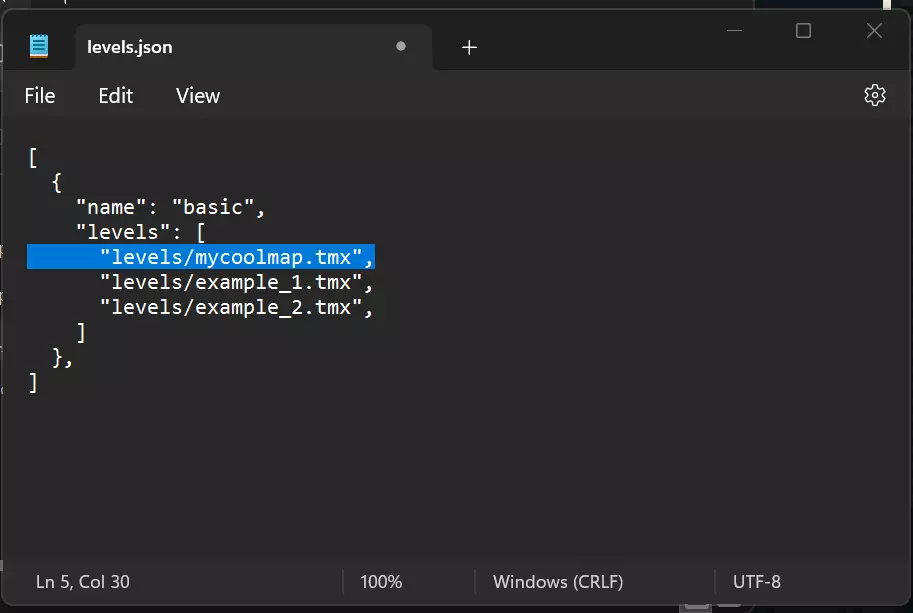This screenshot has height=613, width=913.
Task: Open the File menu
Action: 40,96
